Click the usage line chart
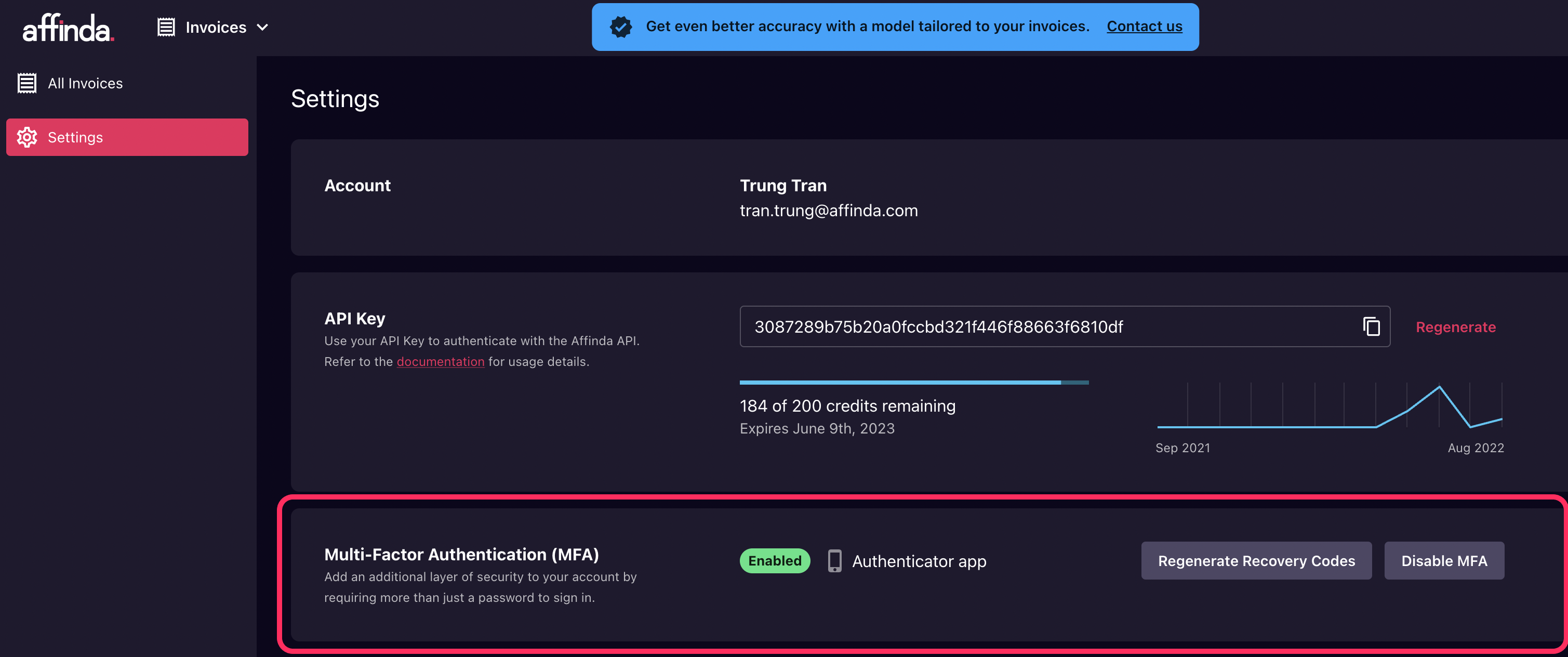The width and height of the screenshot is (1568, 657). point(1330,406)
